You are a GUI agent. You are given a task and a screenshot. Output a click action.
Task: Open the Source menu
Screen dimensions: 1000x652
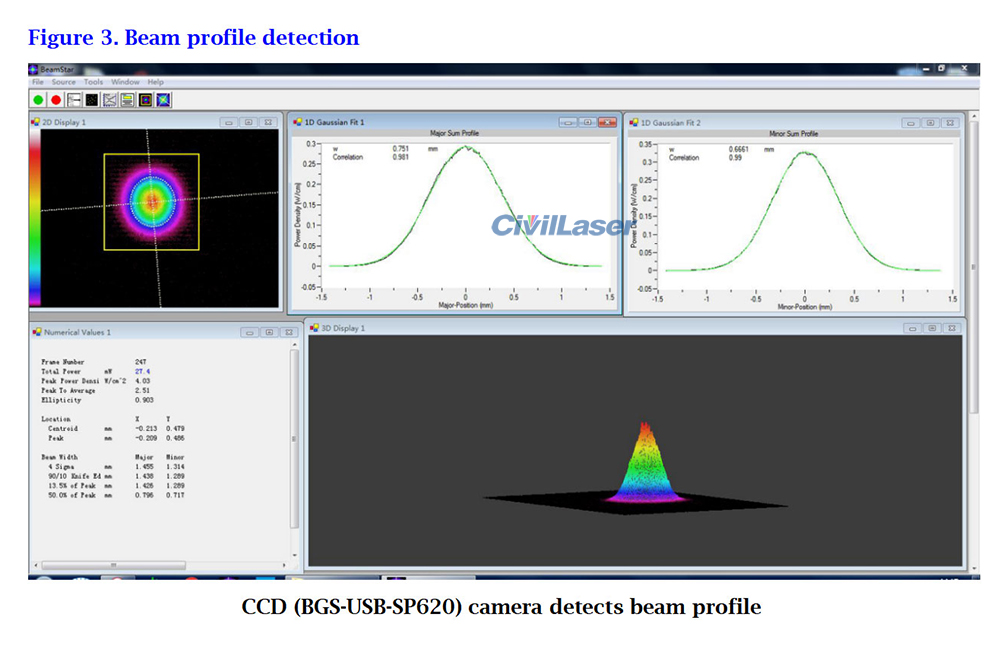tap(64, 82)
